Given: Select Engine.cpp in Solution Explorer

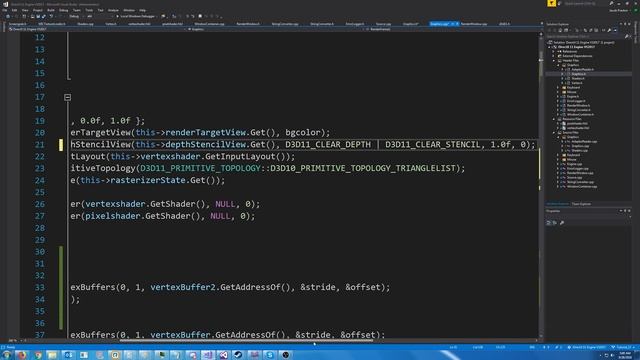Looking at the screenshot, I should [574, 164].
